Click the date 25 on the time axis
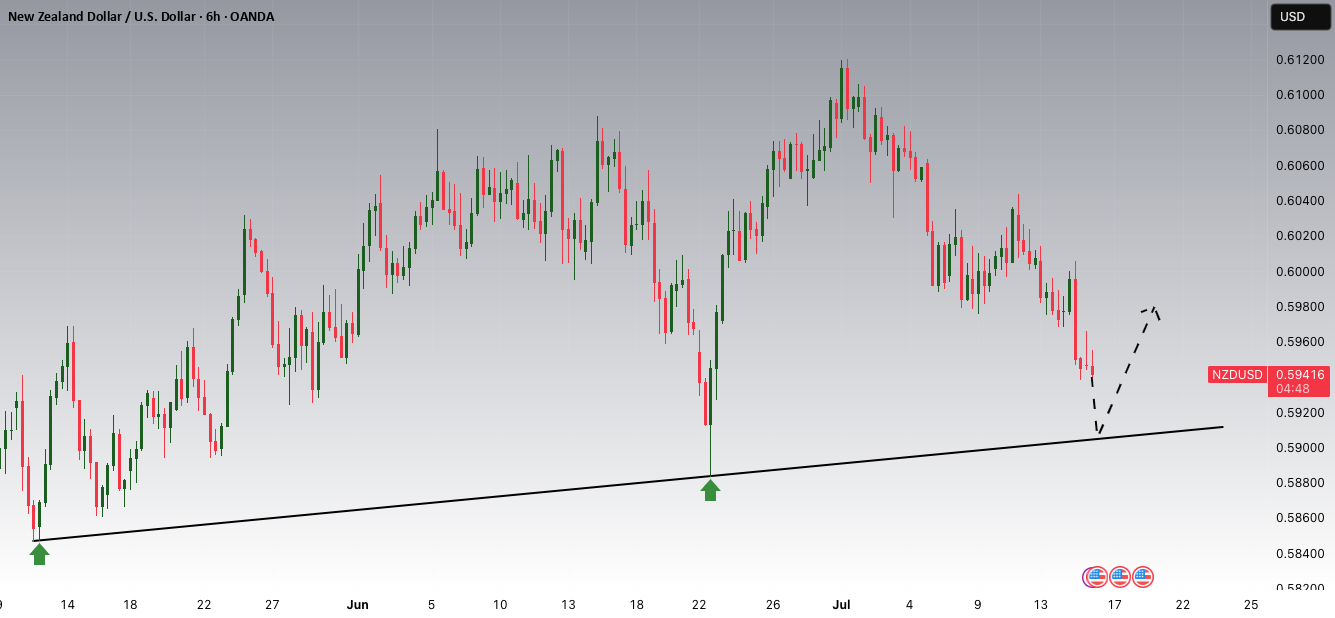The width and height of the screenshot is (1335, 618). click(1251, 605)
